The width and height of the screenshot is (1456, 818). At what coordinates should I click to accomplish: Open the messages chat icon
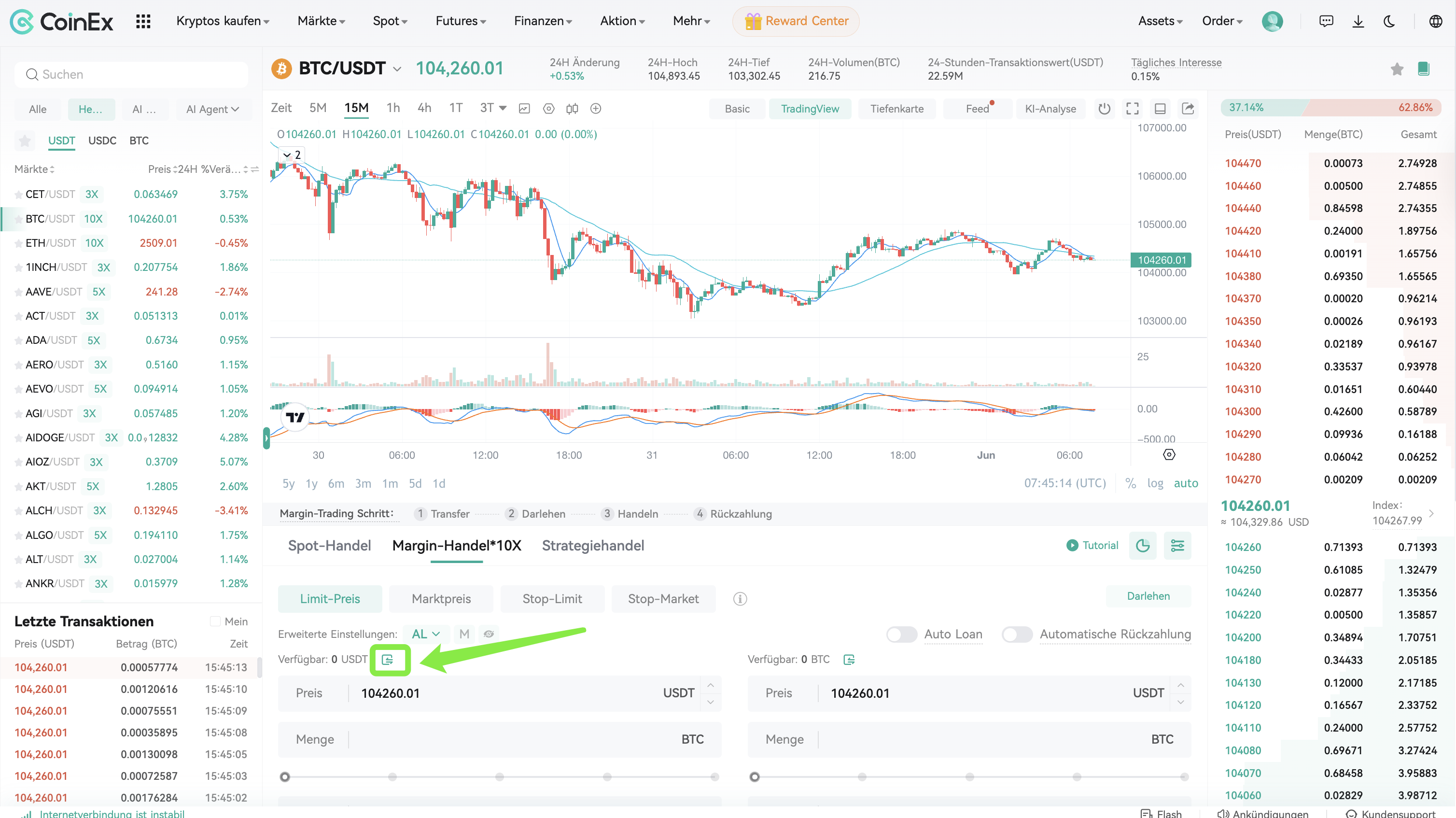1326,21
